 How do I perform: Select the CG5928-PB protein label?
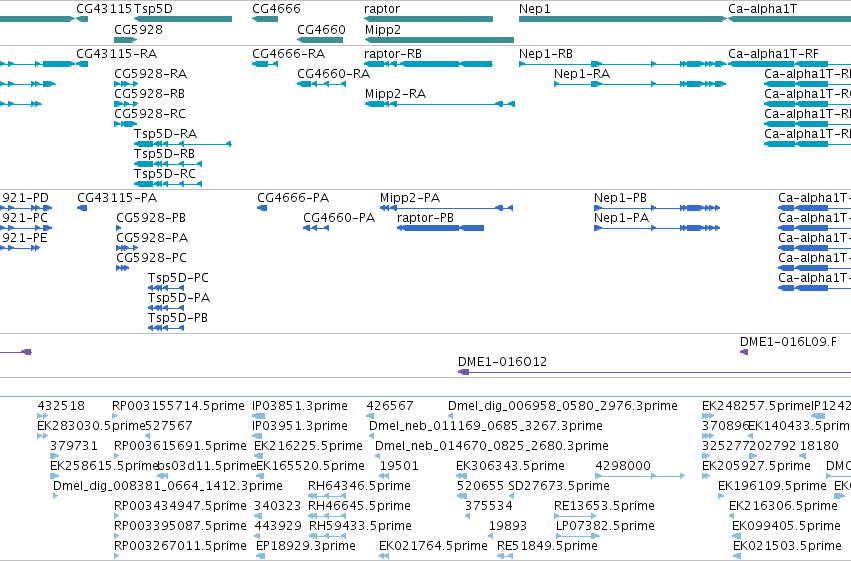(x=151, y=218)
